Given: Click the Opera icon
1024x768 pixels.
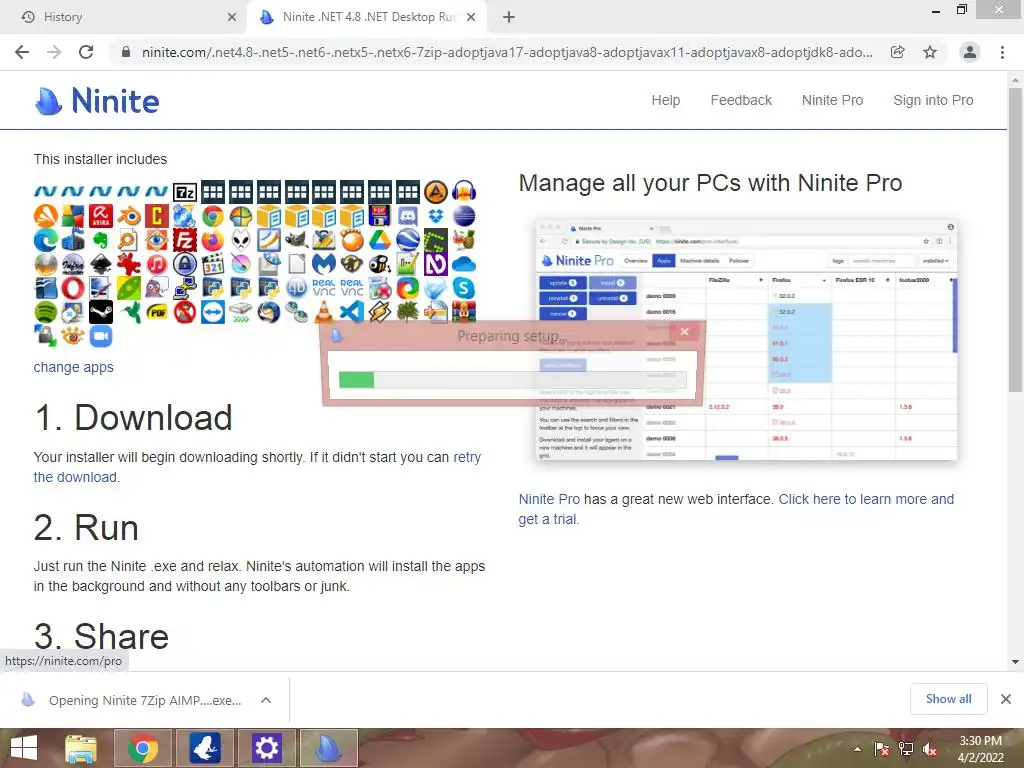Looking at the screenshot, I should point(73,288).
